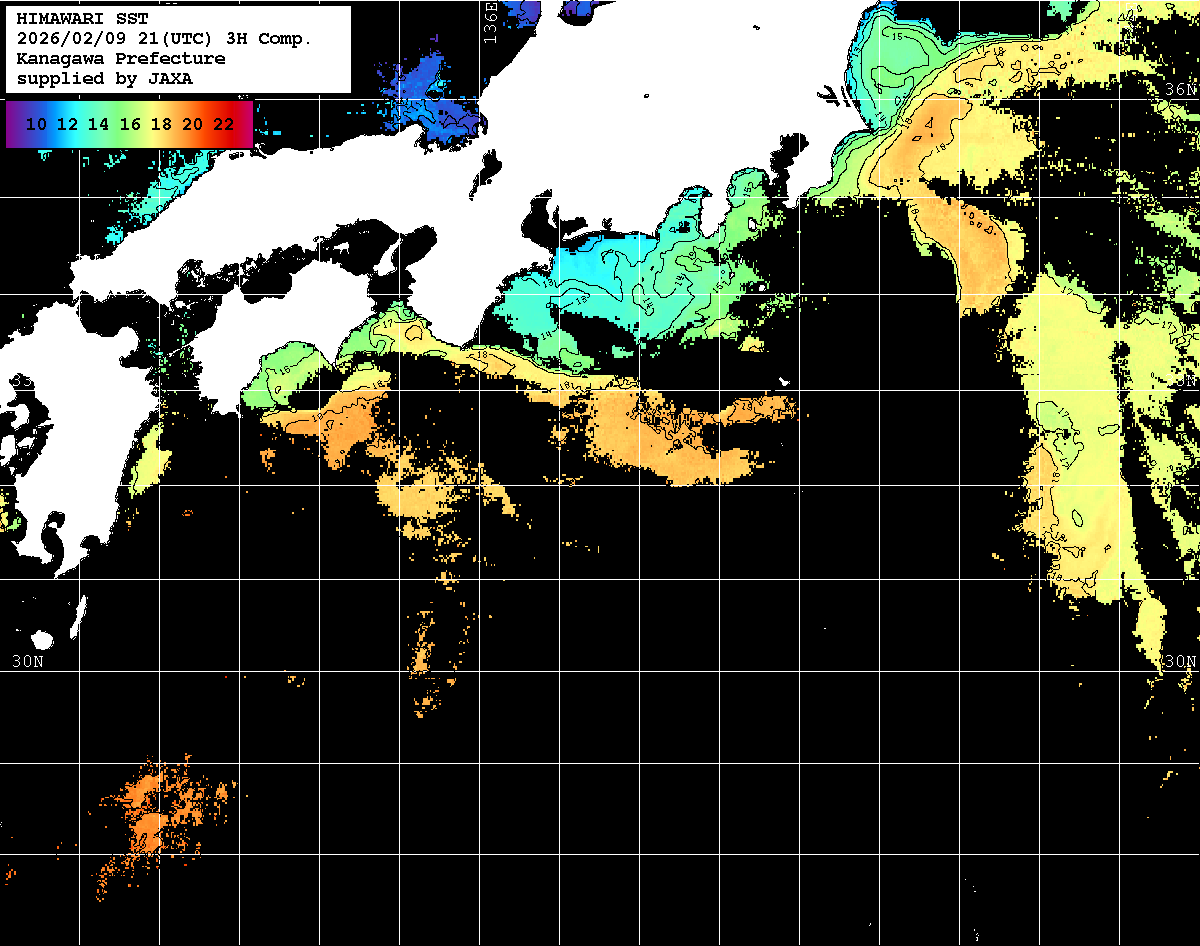The width and height of the screenshot is (1200, 946).
Task: Click the 30N latitude label at right
Action: (1180, 661)
